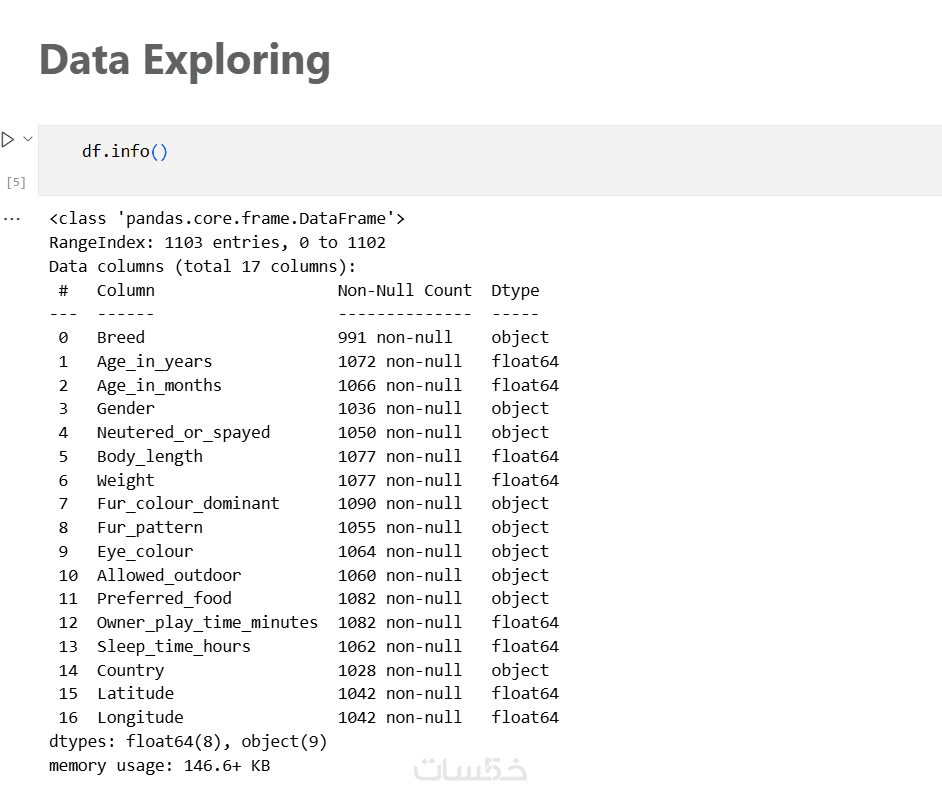This screenshot has width=942, height=797.
Task: Click the Data Exploring heading
Action: (185, 60)
